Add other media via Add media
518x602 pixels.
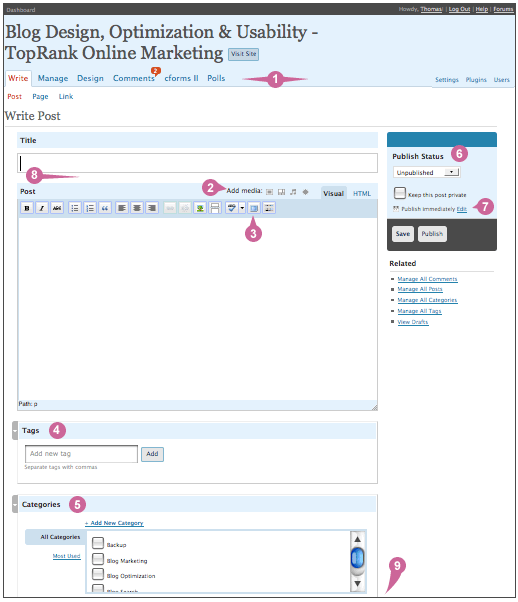click(x=305, y=192)
